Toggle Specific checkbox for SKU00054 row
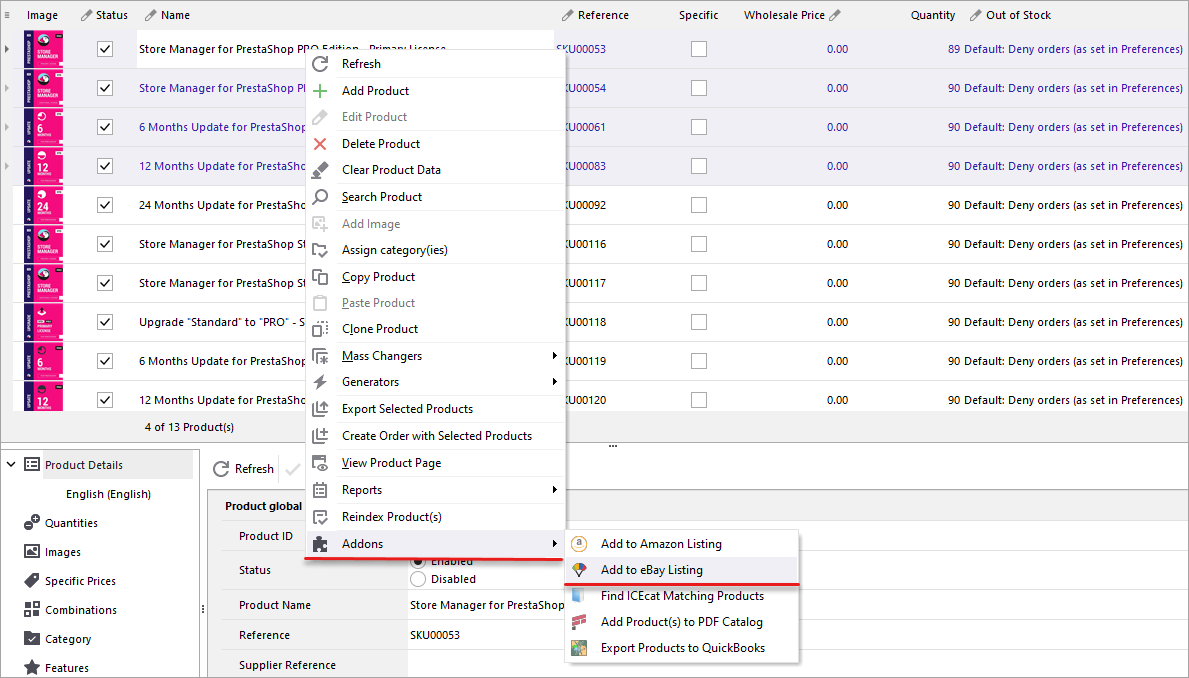The height and width of the screenshot is (678, 1189). point(699,88)
